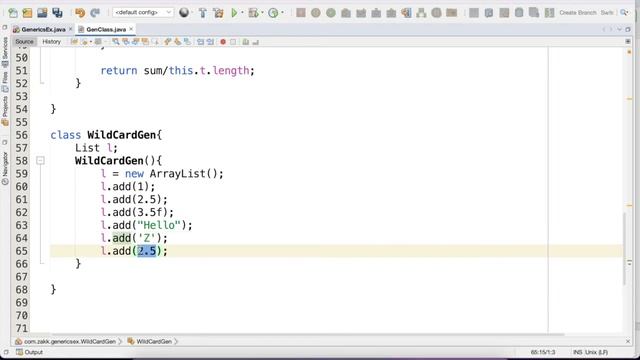Image resolution: width=640 pixels, height=360 pixels.
Task: Click the Last Edit editor icon
Action: 74,42
